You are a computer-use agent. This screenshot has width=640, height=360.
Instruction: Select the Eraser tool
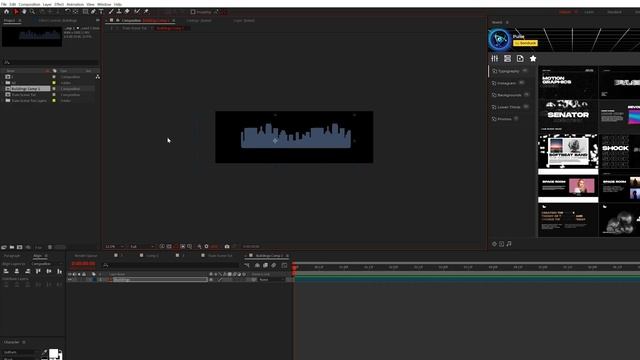point(127,12)
